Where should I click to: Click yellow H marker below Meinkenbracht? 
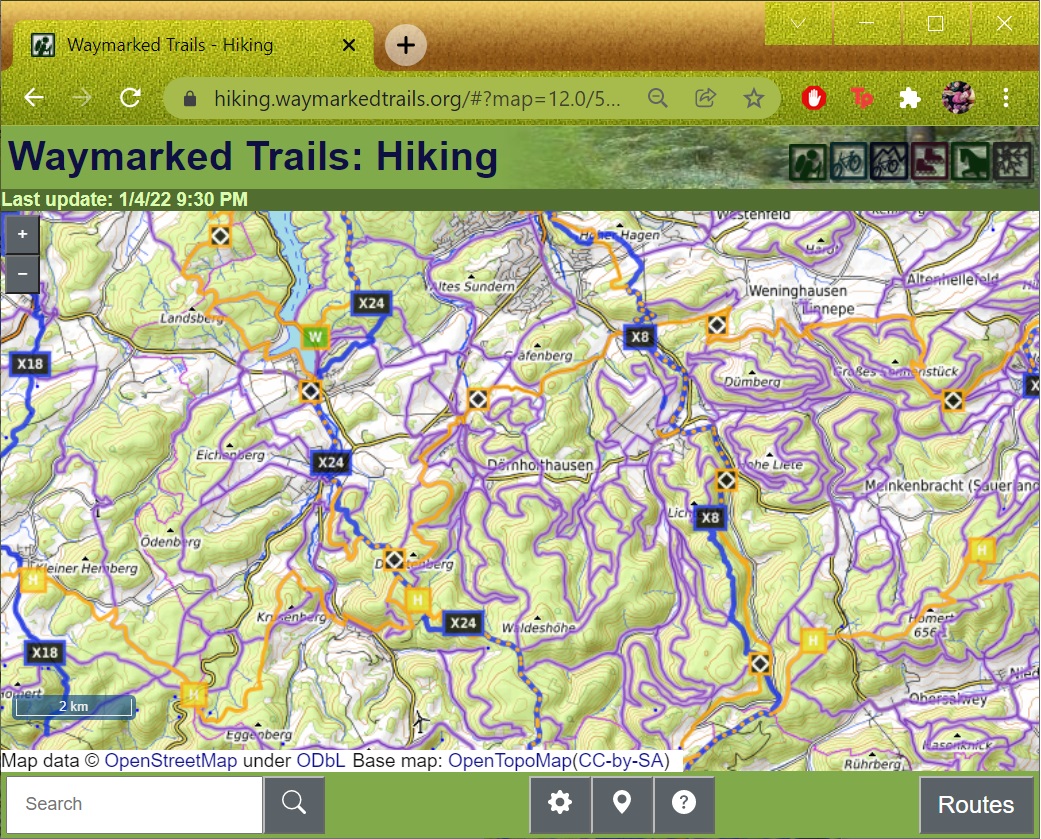pyautogui.click(x=981, y=550)
